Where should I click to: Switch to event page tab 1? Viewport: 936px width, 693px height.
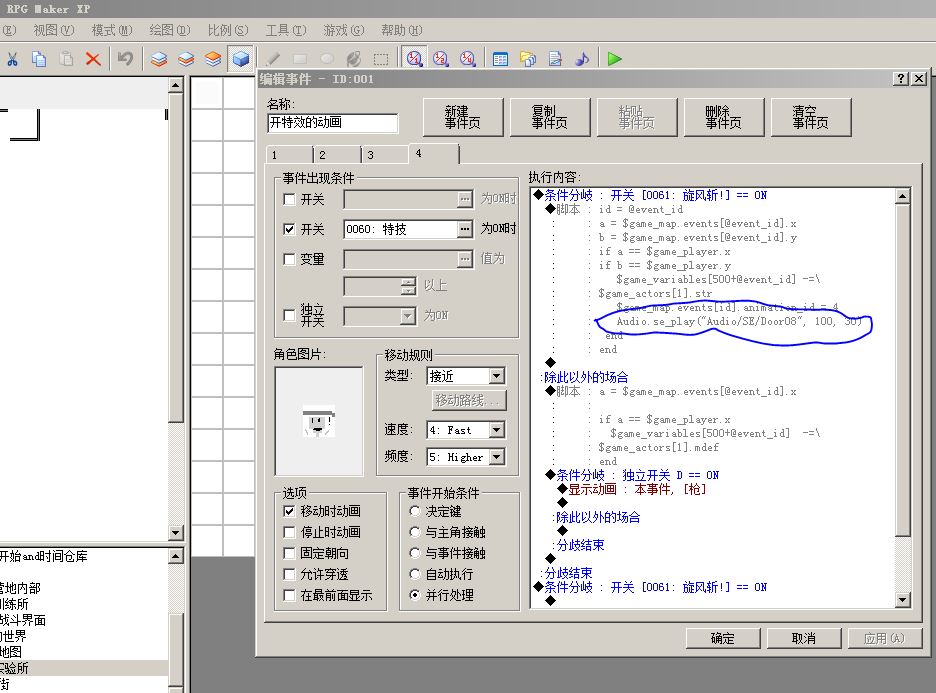pyautogui.click(x=289, y=155)
